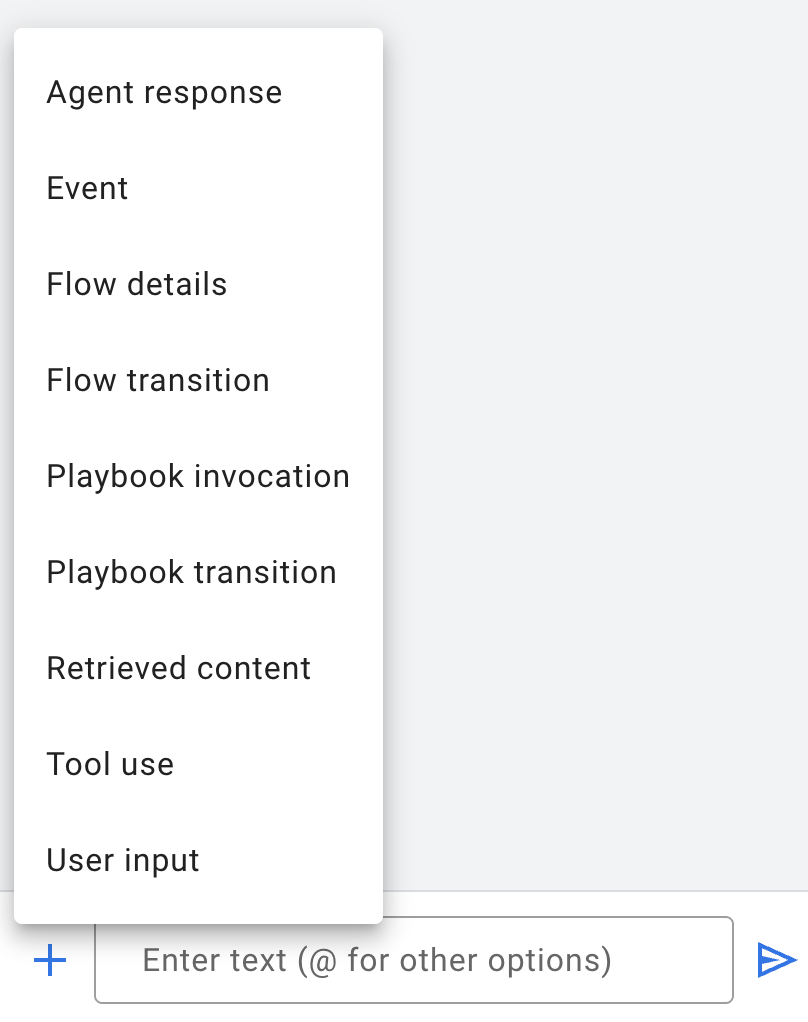Pick Flow details in the popup list
Image resolution: width=808 pixels, height=1022 pixels.
(x=137, y=285)
